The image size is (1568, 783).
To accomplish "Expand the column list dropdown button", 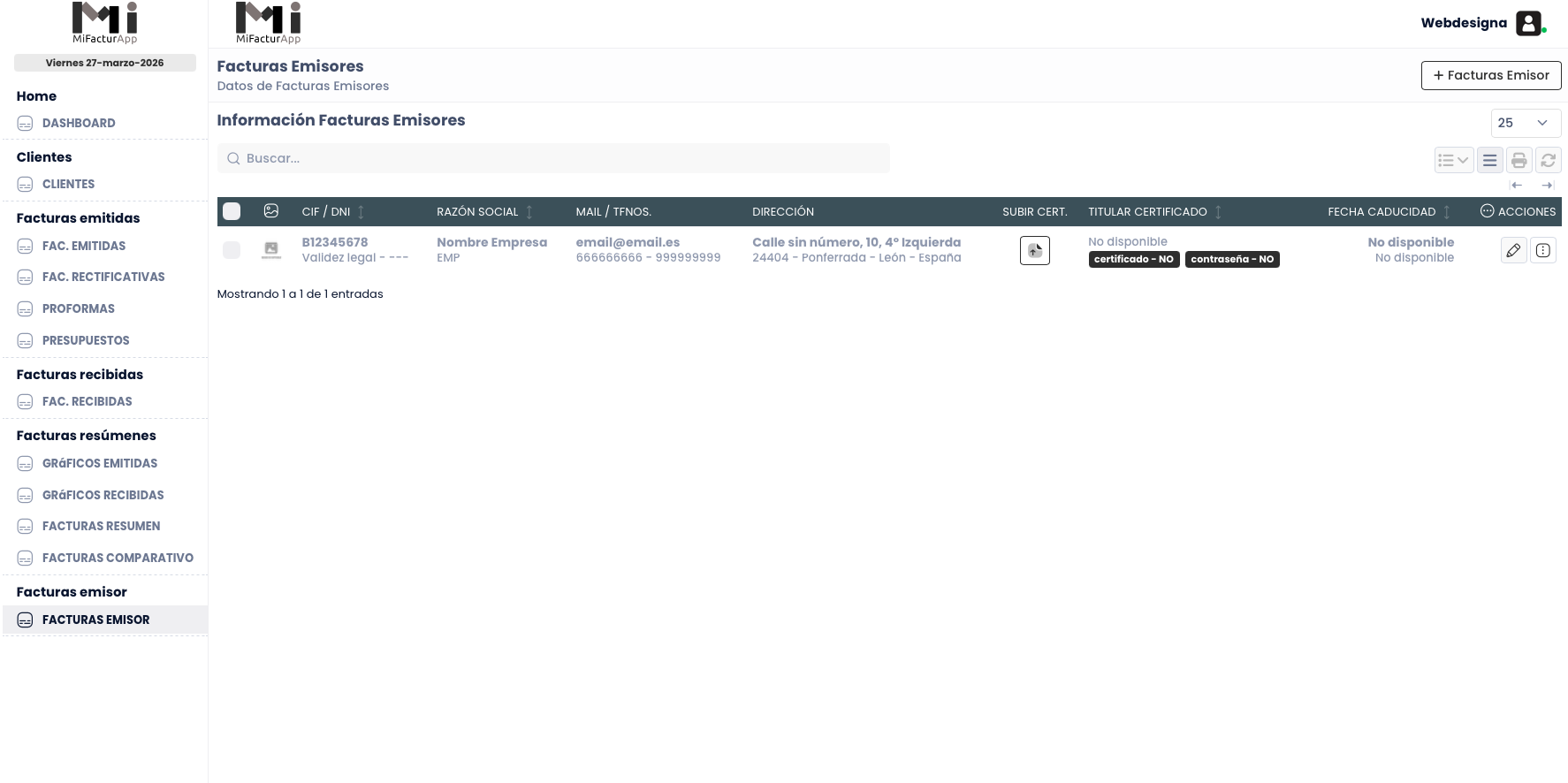I will [x=1453, y=160].
